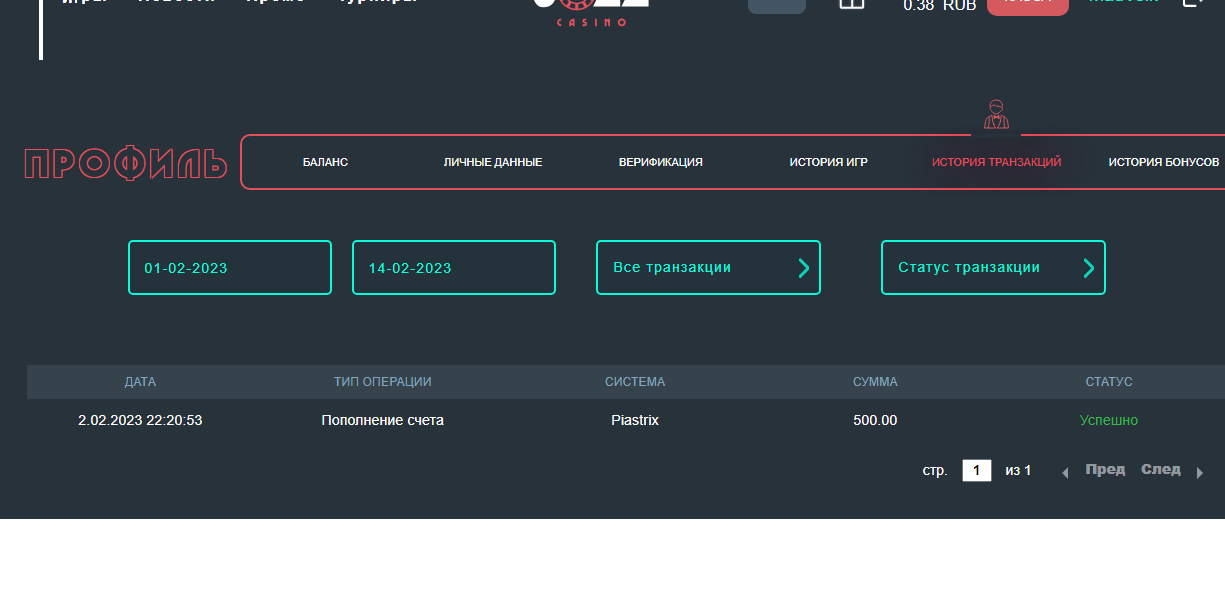Select История транзакций tab

(997, 162)
